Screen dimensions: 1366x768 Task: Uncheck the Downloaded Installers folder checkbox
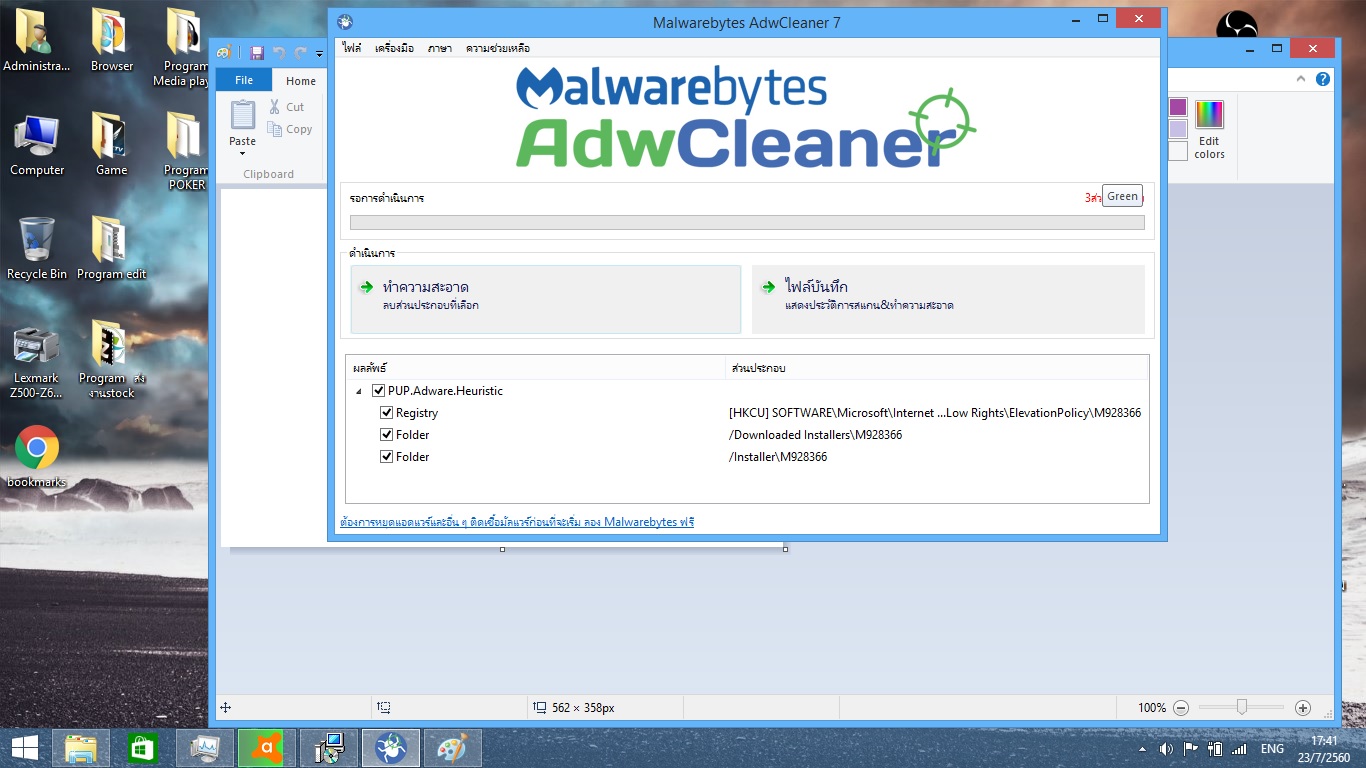[x=387, y=435]
